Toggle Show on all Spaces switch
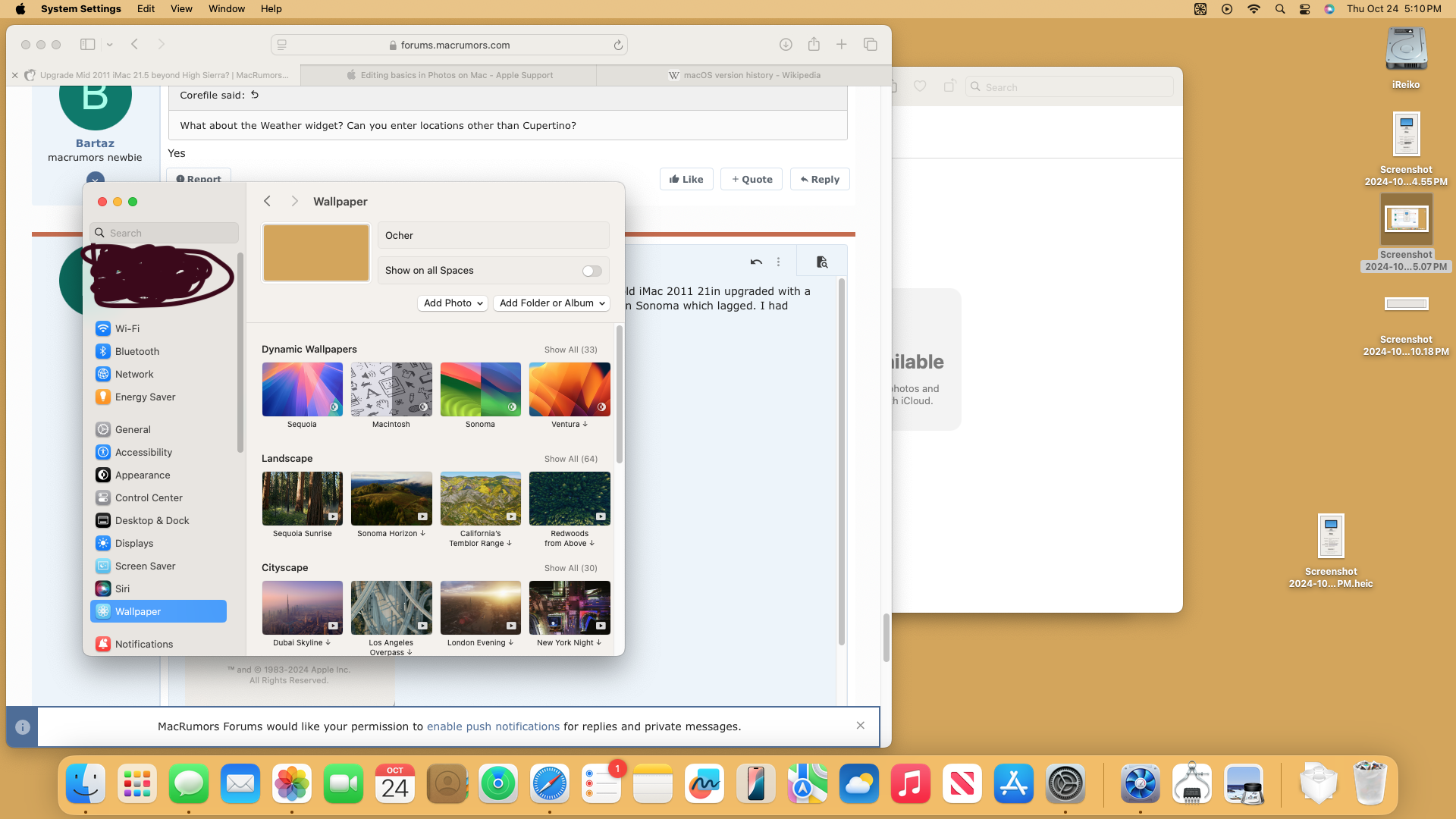1456x819 pixels. click(591, 271)
